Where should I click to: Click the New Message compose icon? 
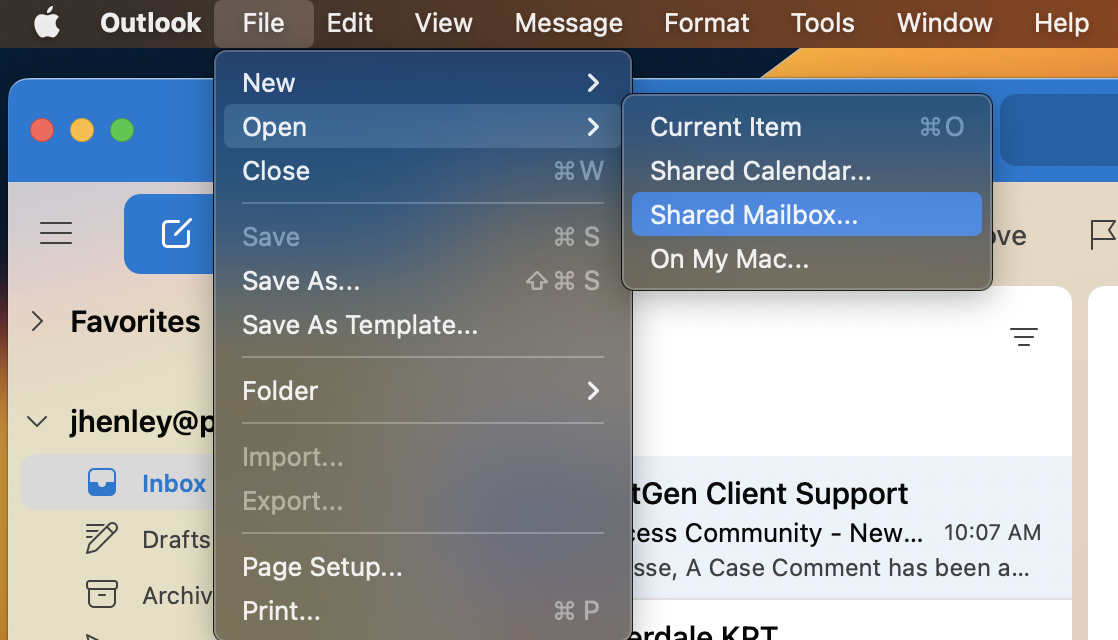(176, 233)
